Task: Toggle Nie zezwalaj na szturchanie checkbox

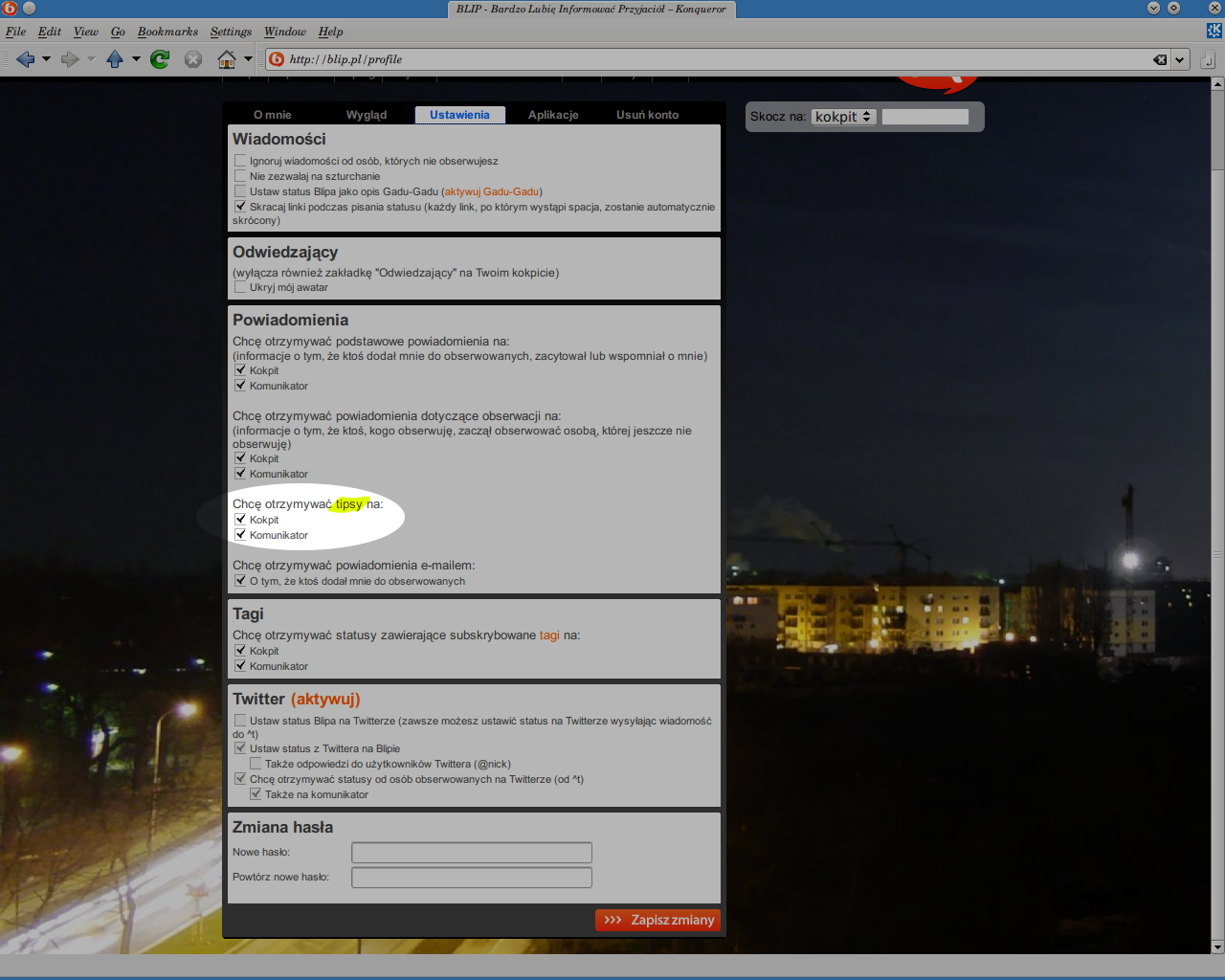Action: pos(240,176)
